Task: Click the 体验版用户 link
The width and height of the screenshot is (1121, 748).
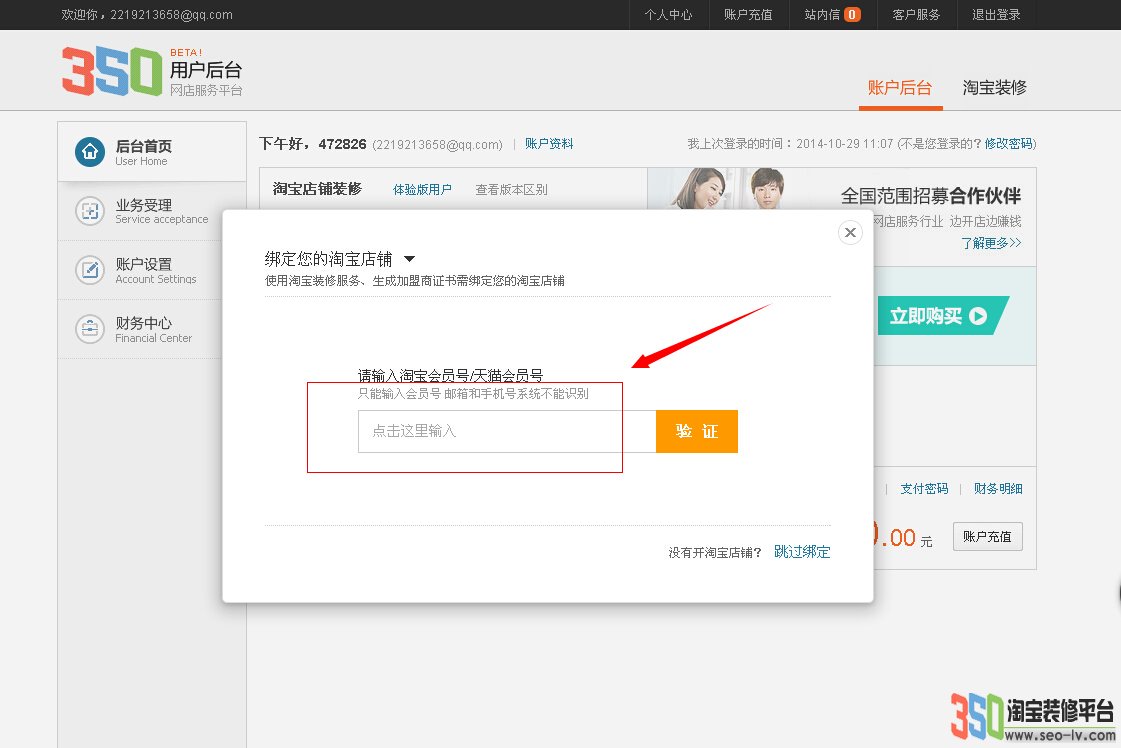Action: 423,190
